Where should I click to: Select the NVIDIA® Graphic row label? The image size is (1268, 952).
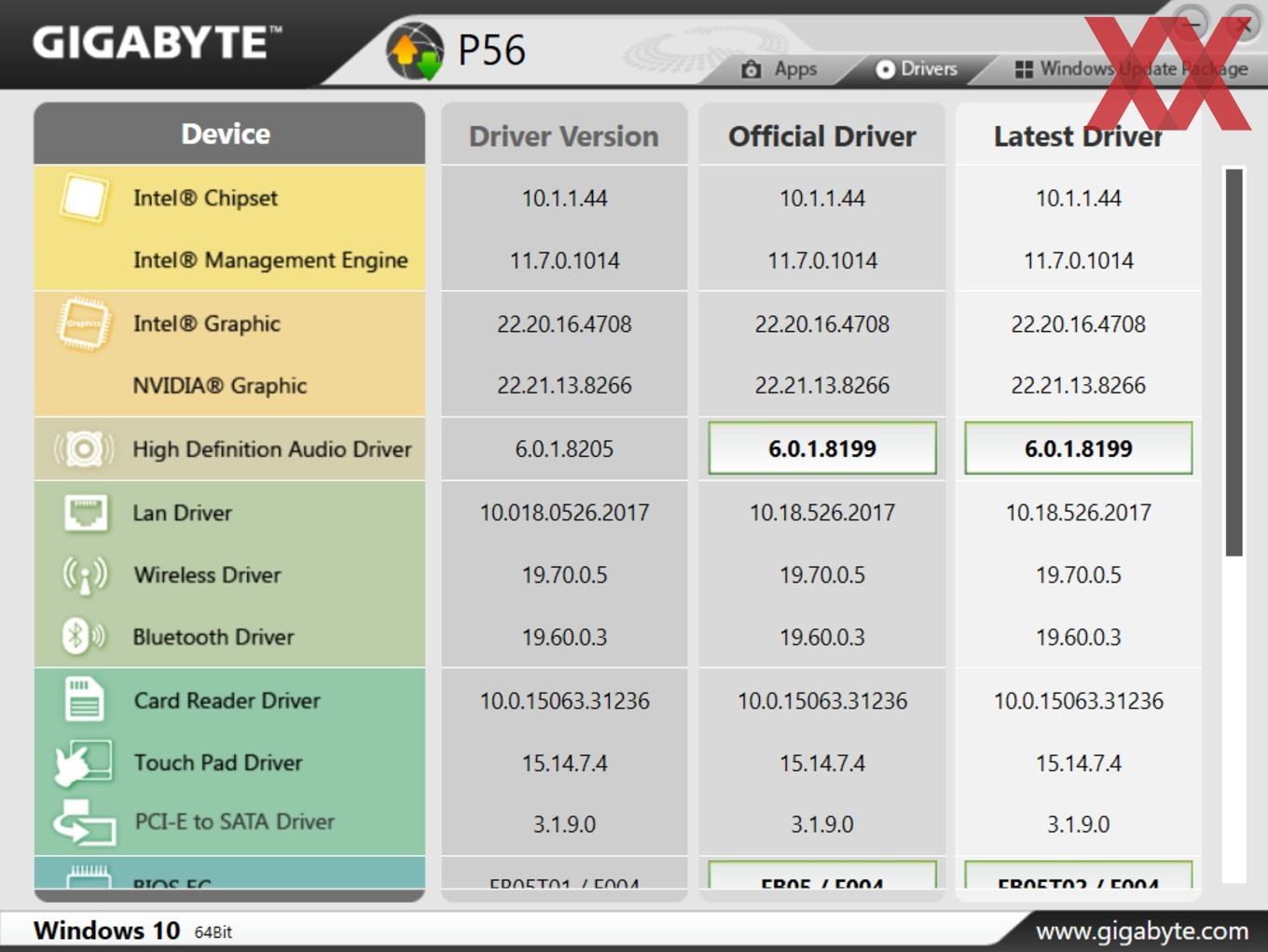tap(220, 386)
